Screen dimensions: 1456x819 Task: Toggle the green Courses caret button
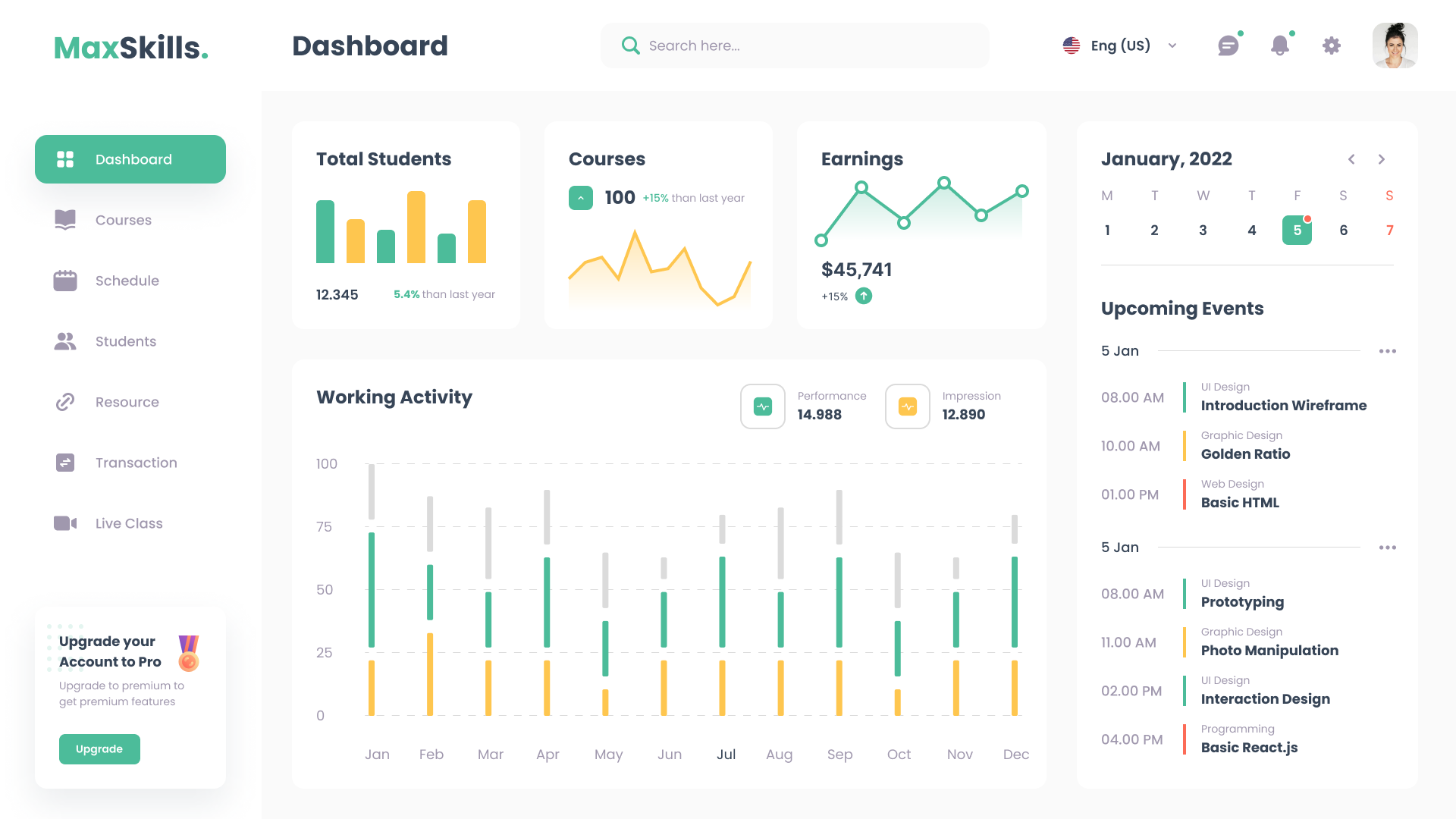point(580,198)
